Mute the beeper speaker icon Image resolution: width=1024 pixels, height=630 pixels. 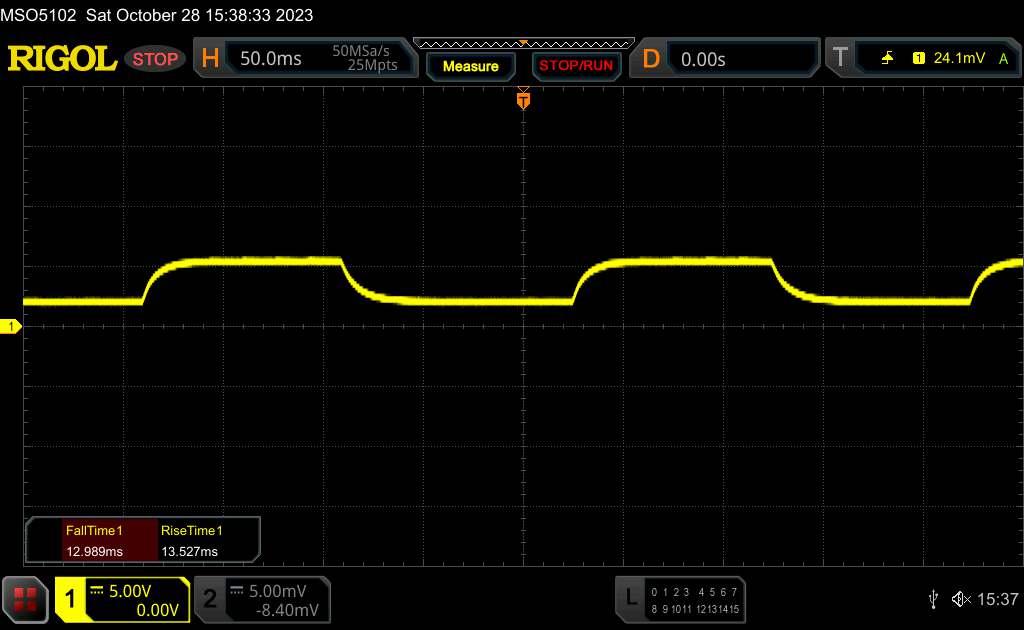(x=960, y=599)
